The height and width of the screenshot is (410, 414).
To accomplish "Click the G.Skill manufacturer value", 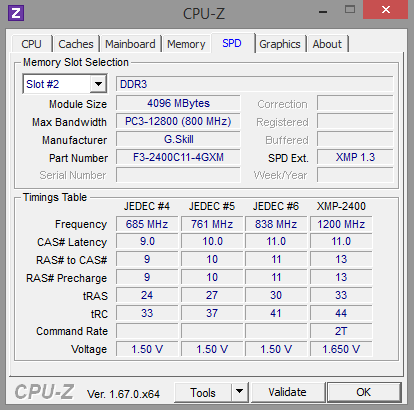I will point(178,139).
